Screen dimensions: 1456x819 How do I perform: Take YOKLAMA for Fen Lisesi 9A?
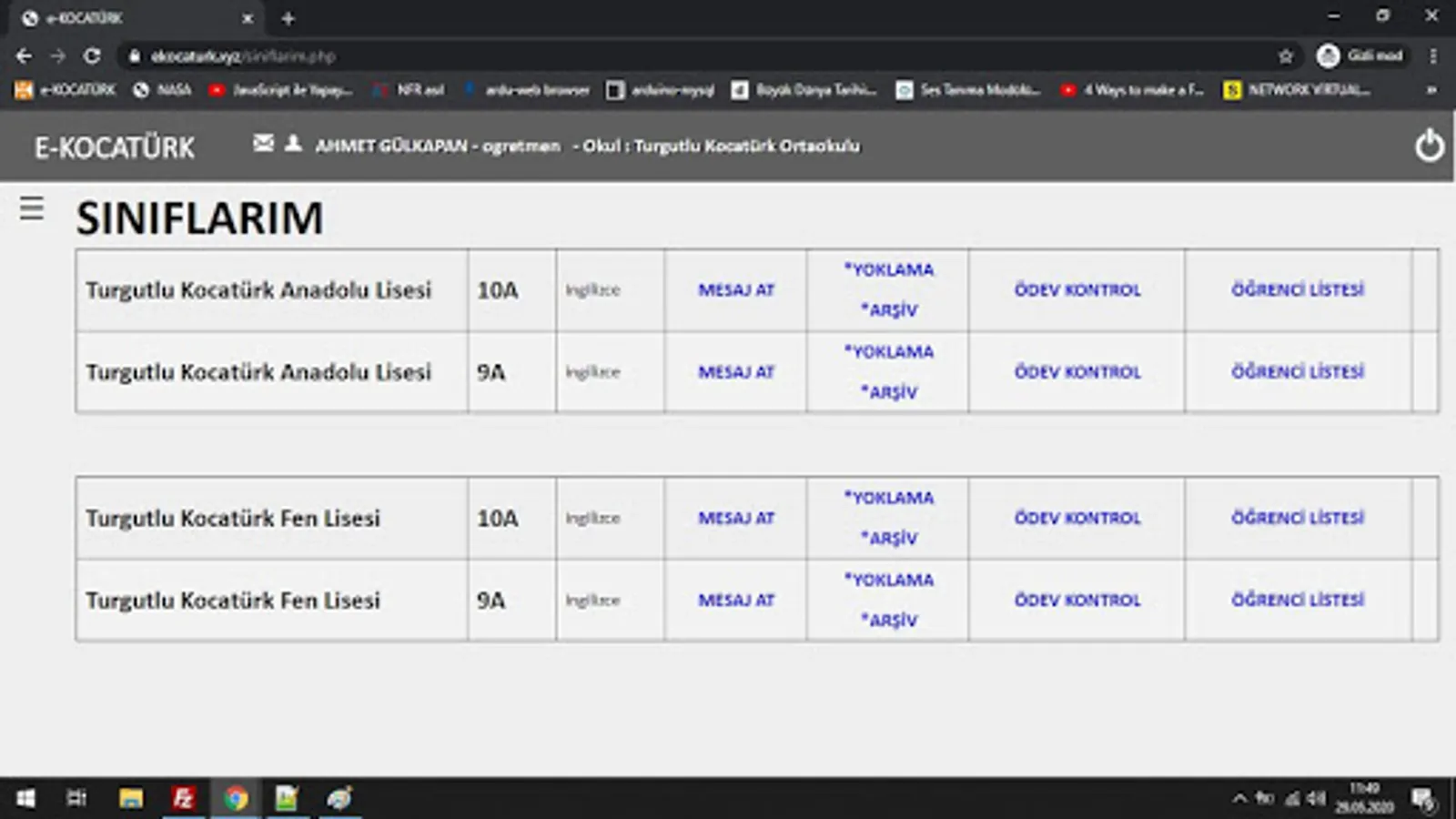click(889, 580)
